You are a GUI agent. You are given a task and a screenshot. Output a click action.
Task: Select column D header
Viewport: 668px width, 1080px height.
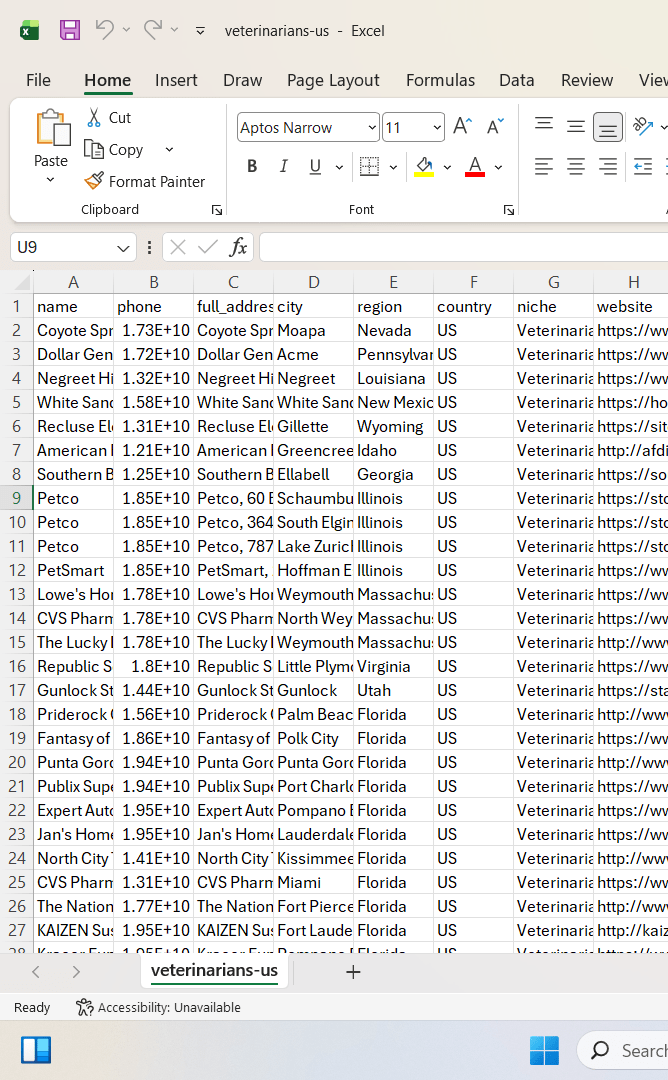click(x=313, y=282)
